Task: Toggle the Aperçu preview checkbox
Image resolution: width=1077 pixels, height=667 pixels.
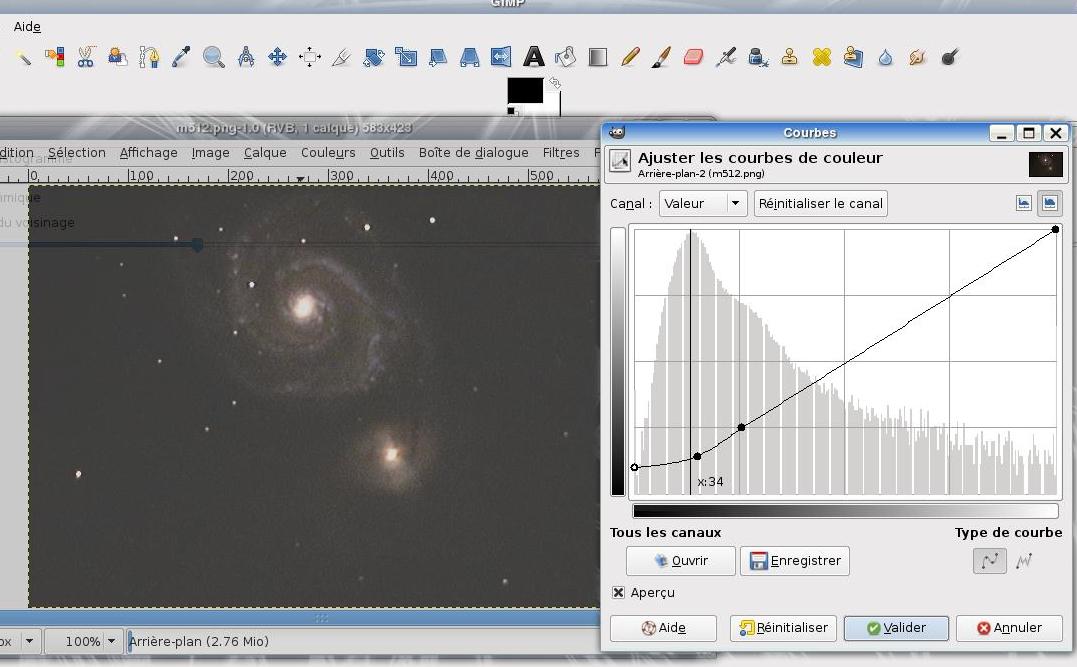Action: click(618, 592)
